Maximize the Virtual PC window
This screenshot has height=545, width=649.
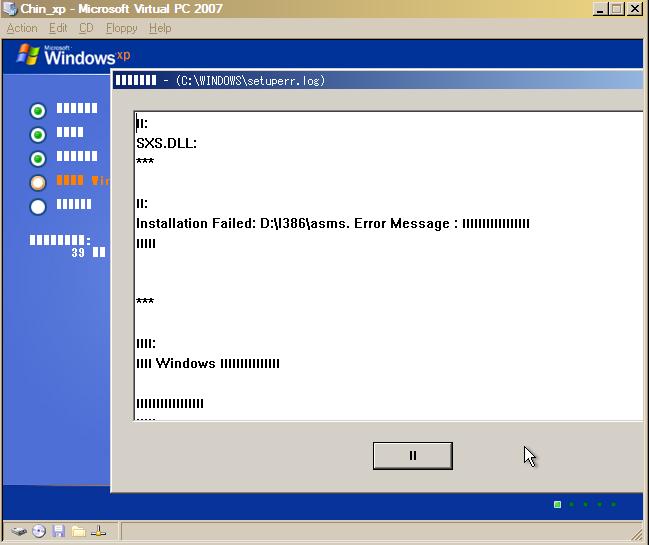[617, 9]
